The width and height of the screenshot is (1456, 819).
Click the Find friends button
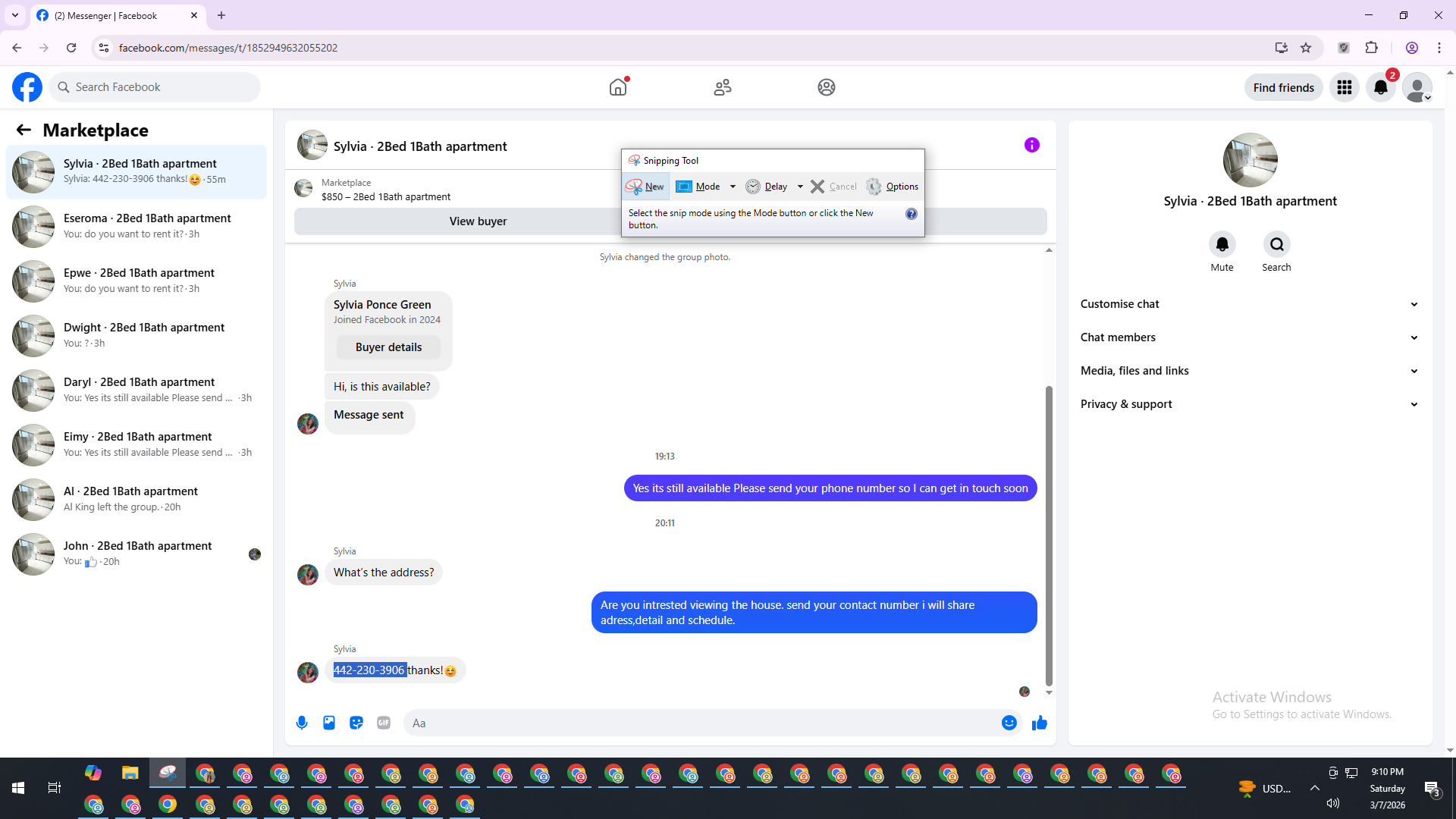pos(1284,87)
